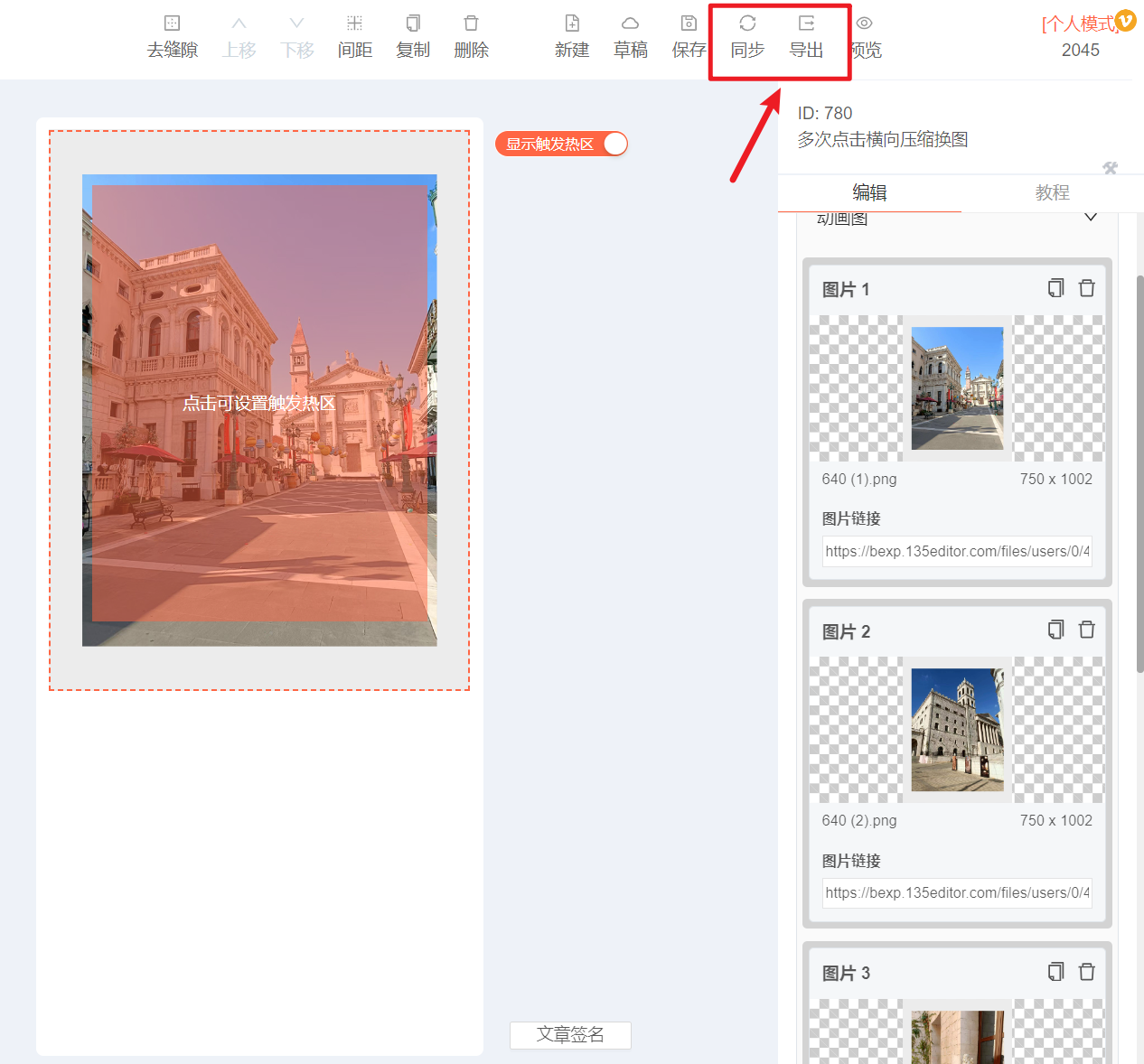
Task: Duplicate 图片 3 card
Action: (1055, 972)
